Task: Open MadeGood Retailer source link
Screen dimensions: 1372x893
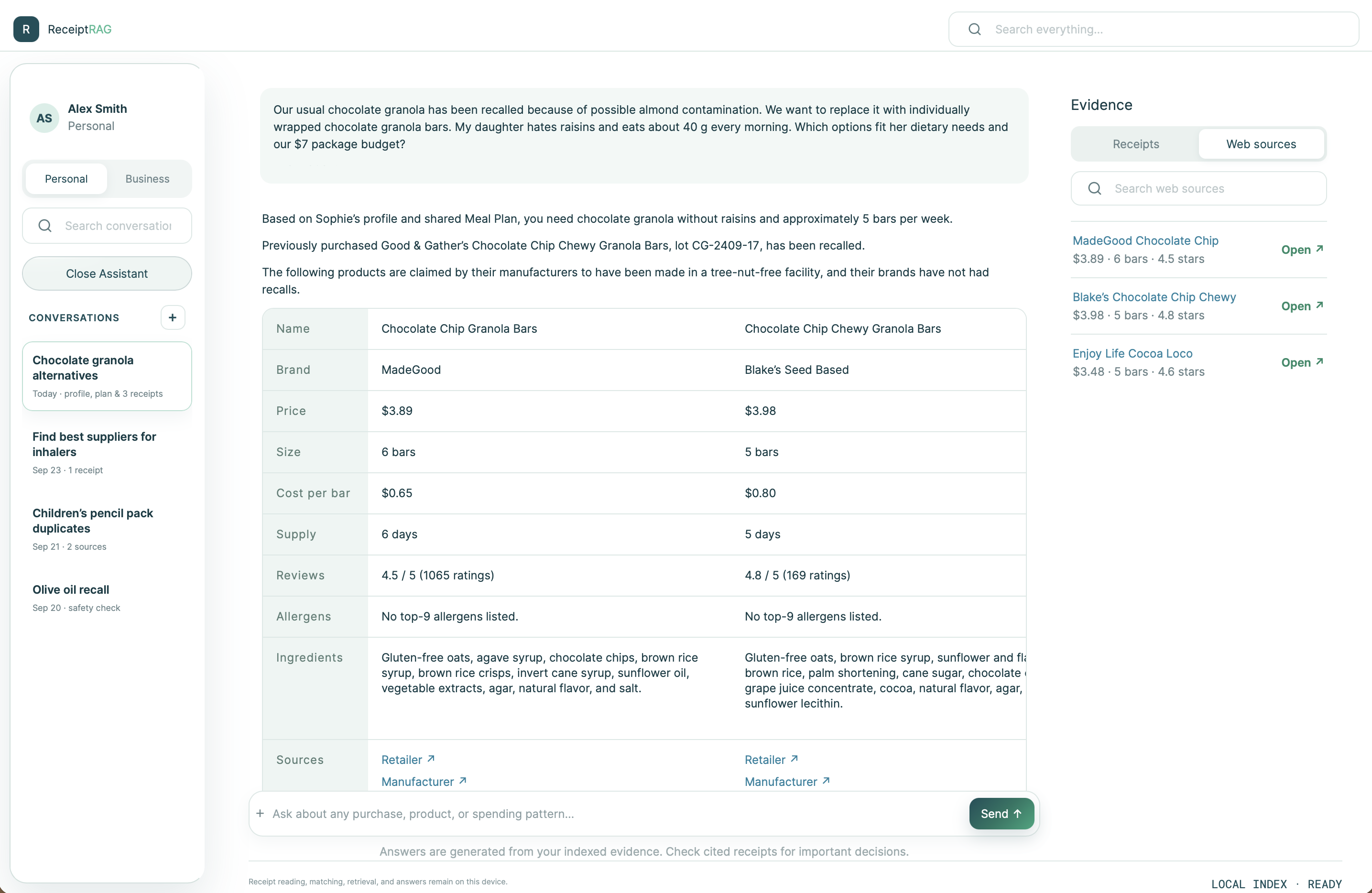Action: [408, 759]
